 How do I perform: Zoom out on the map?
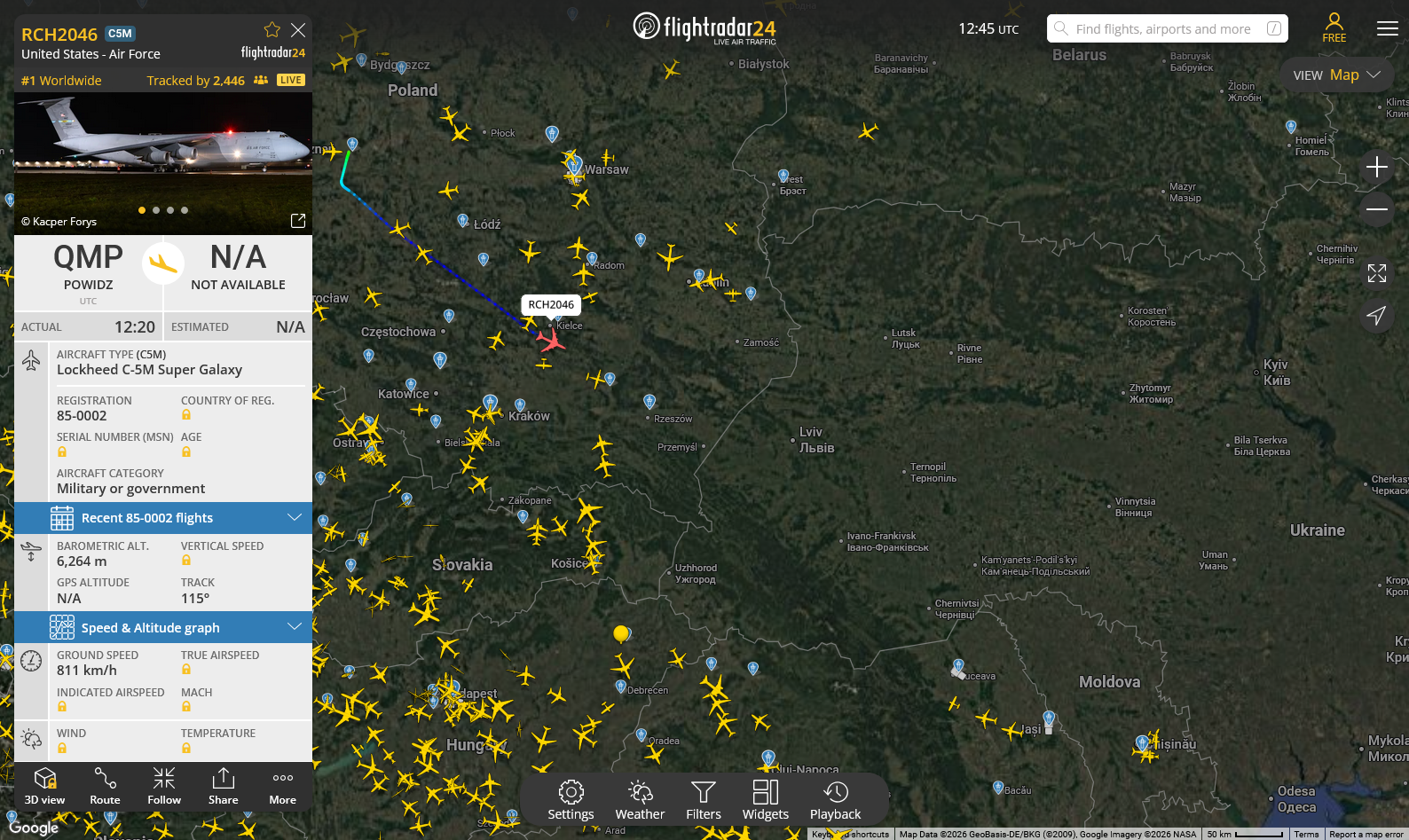[x=1377, y=209]
